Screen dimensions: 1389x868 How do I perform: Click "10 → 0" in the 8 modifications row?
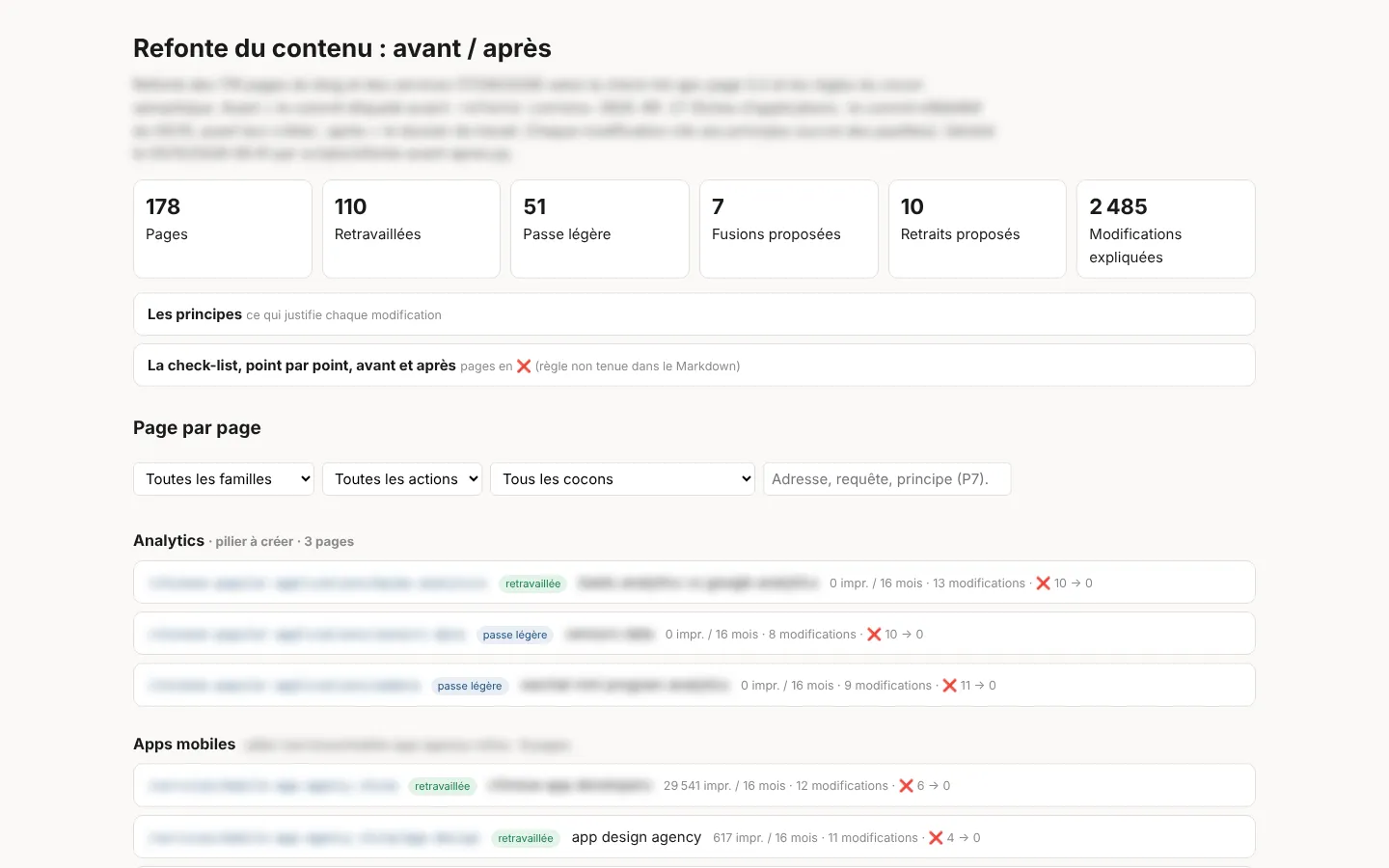coord(905,635)
